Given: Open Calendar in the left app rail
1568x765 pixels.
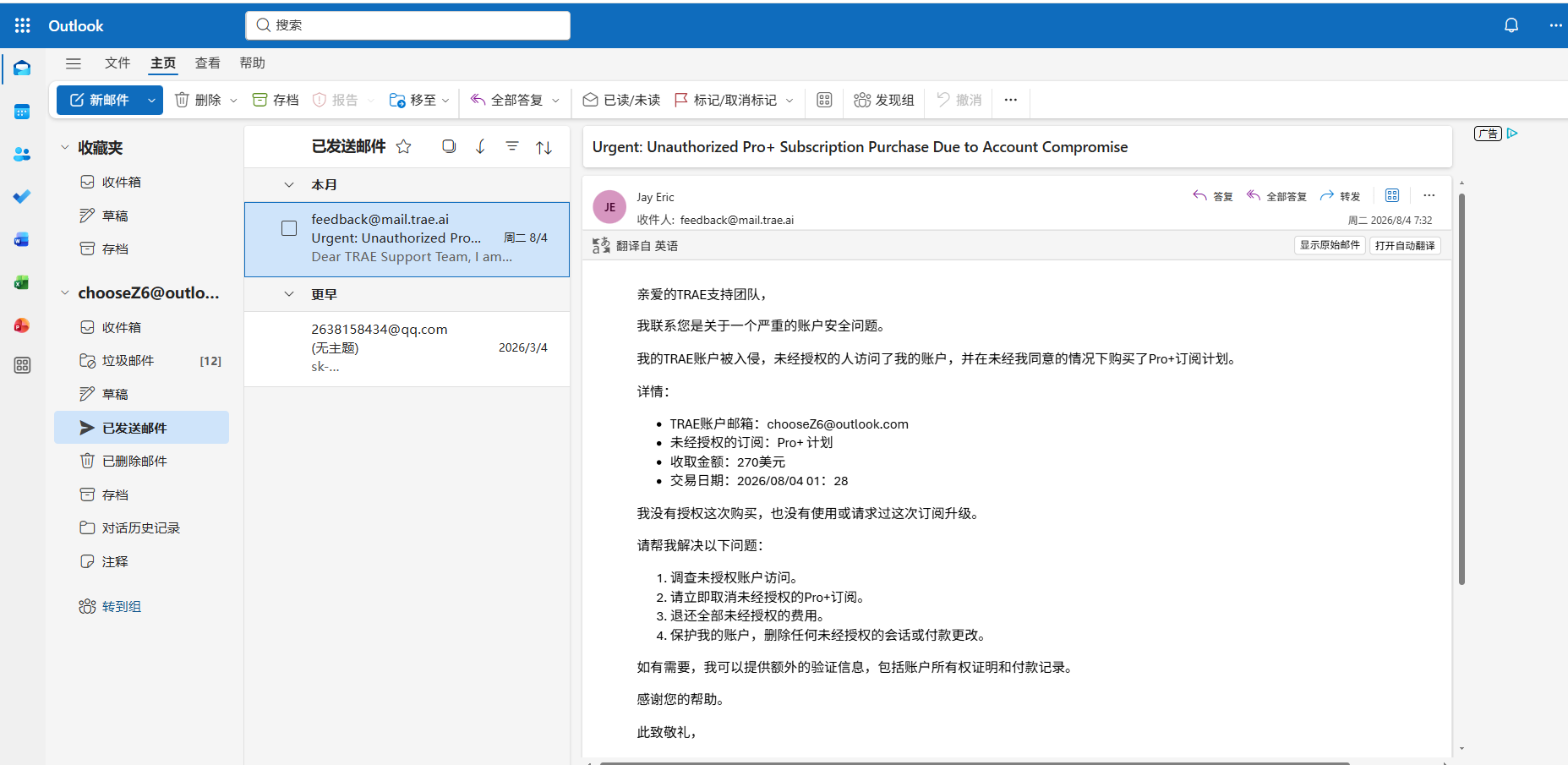Looking at the screenshot, I should click(22, 112).
